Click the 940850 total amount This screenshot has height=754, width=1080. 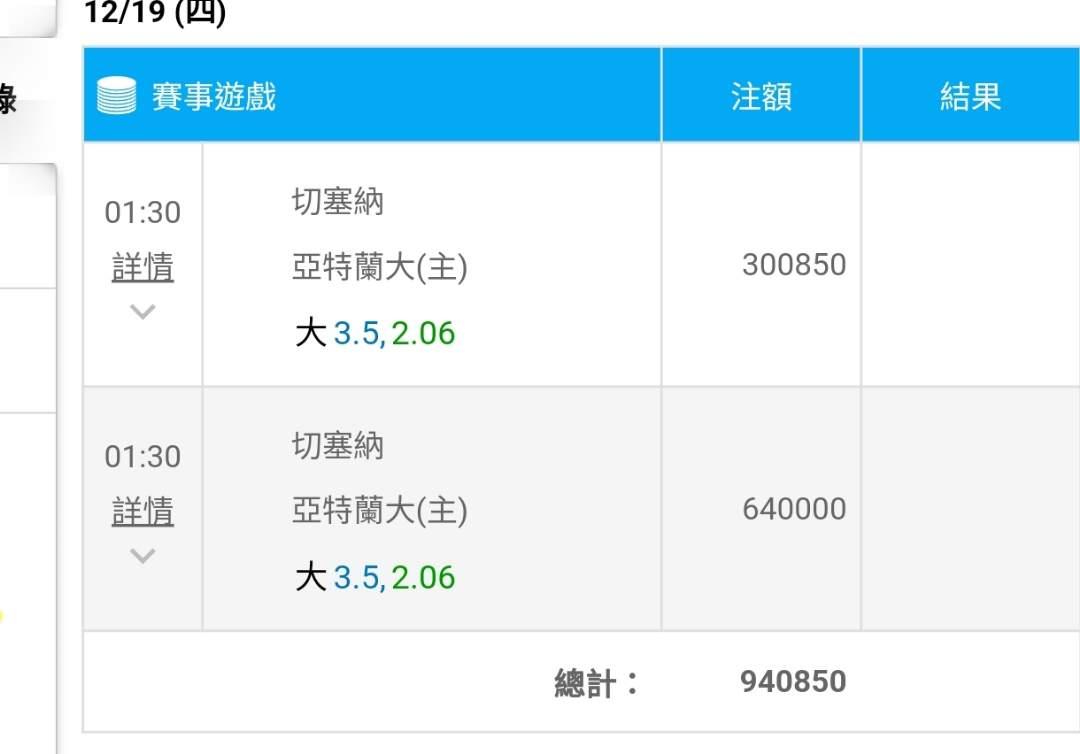pyautogui.click(x=793, y=682)
